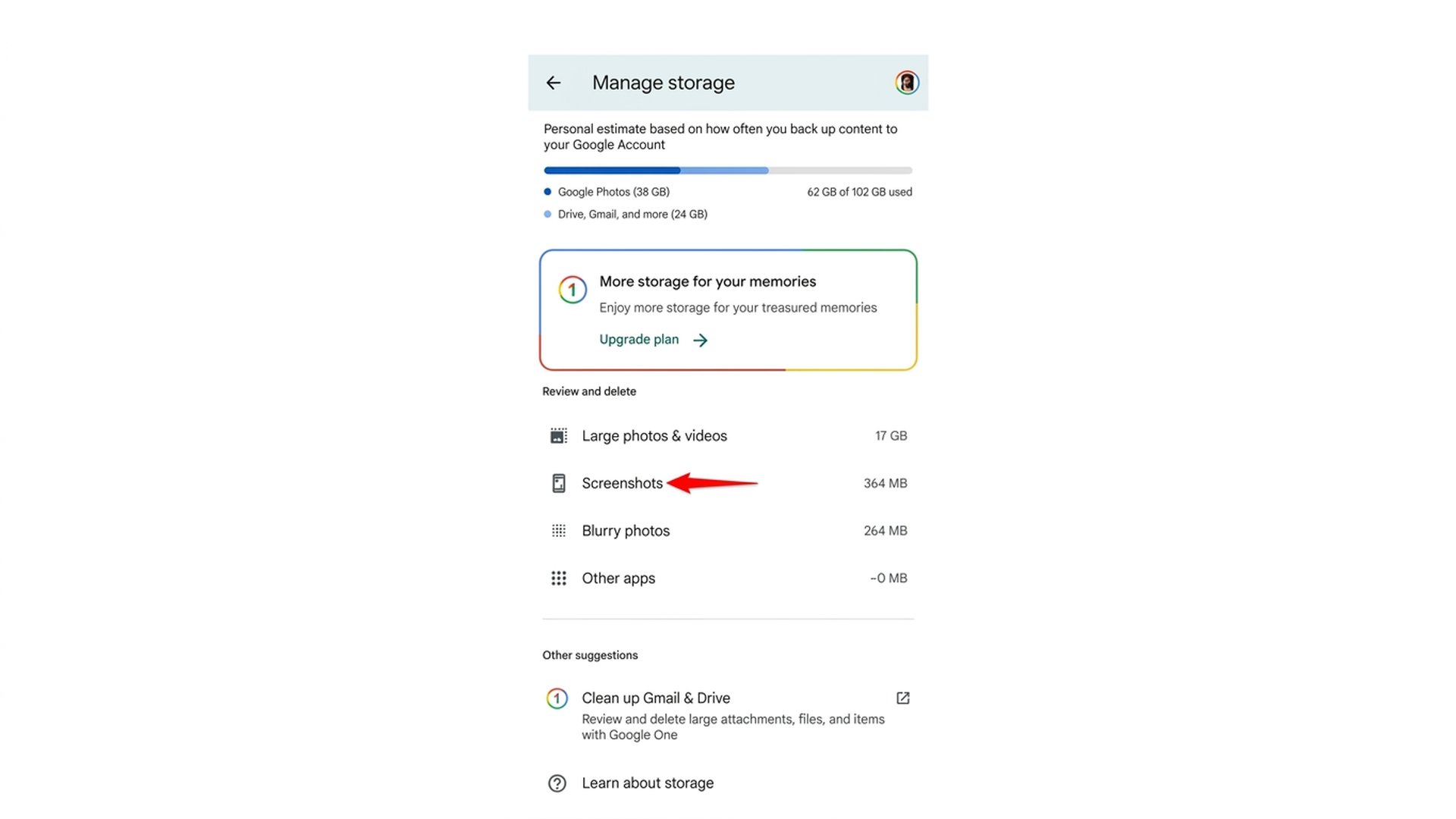Click the Review and delete heading
The image size is (1456, 819).
pos(589,391)
